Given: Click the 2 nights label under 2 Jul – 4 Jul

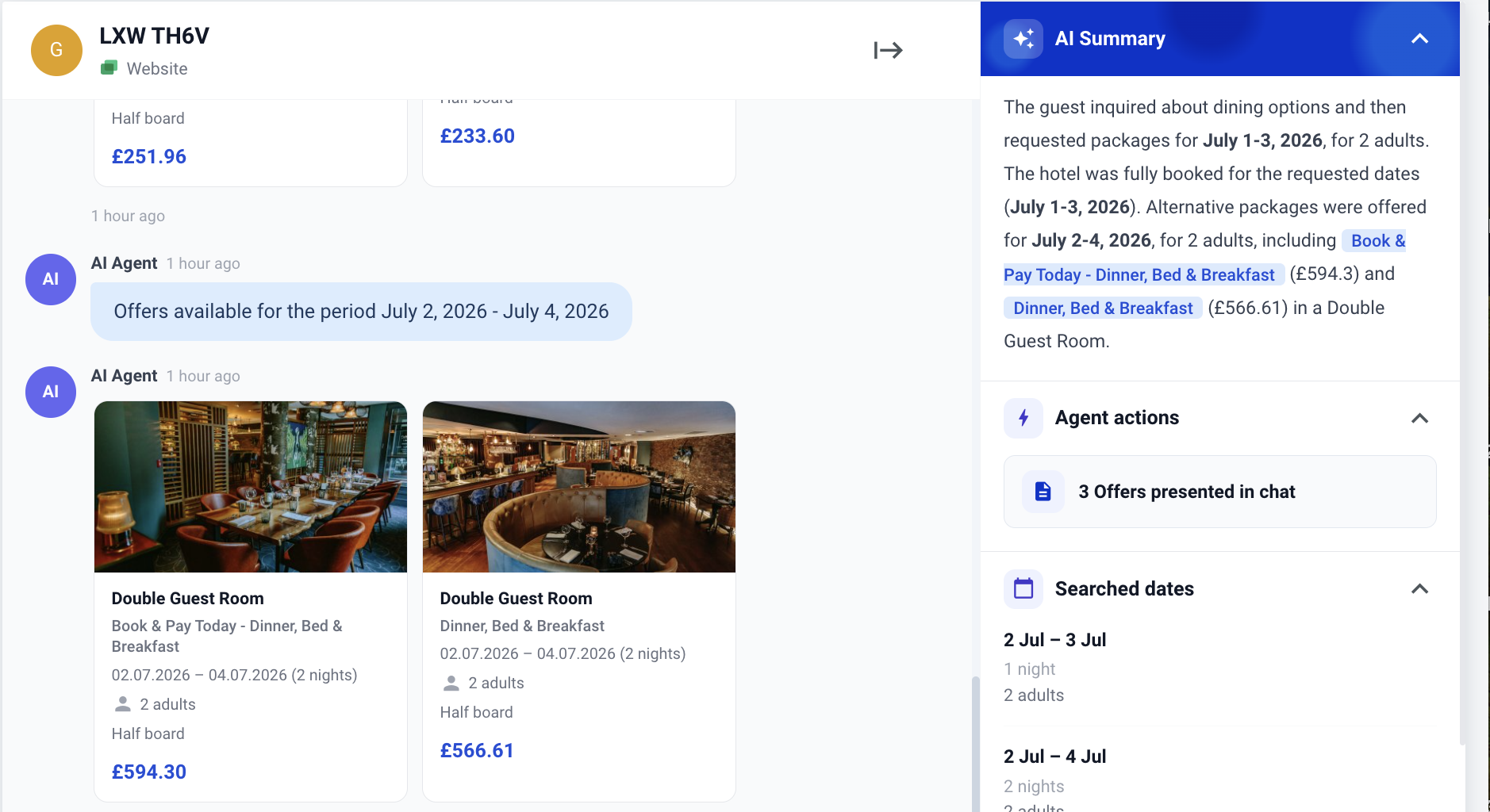Looking at the screenshot, I should [1034, 786].
